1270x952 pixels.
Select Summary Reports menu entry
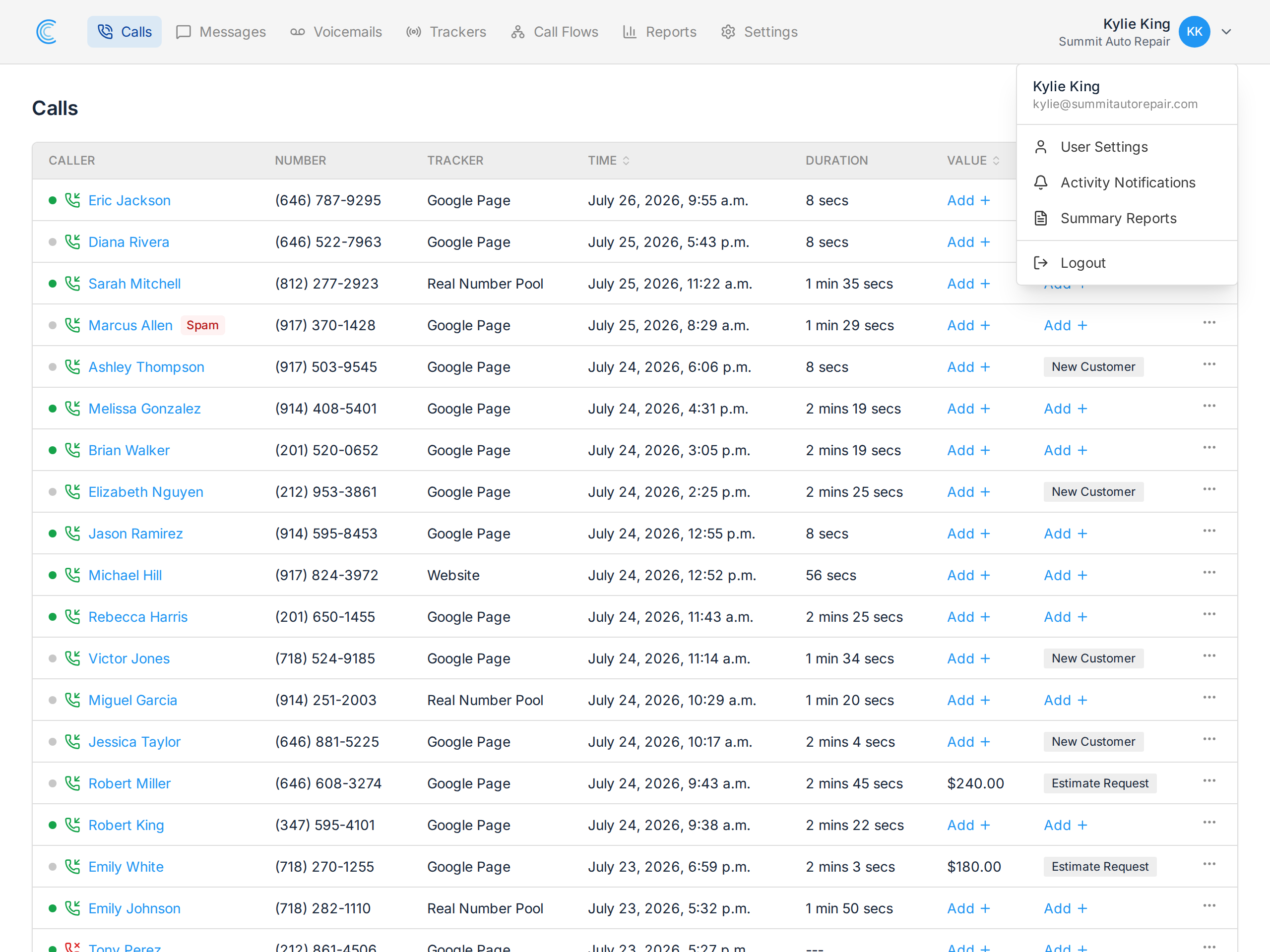tap(1127, 218)
